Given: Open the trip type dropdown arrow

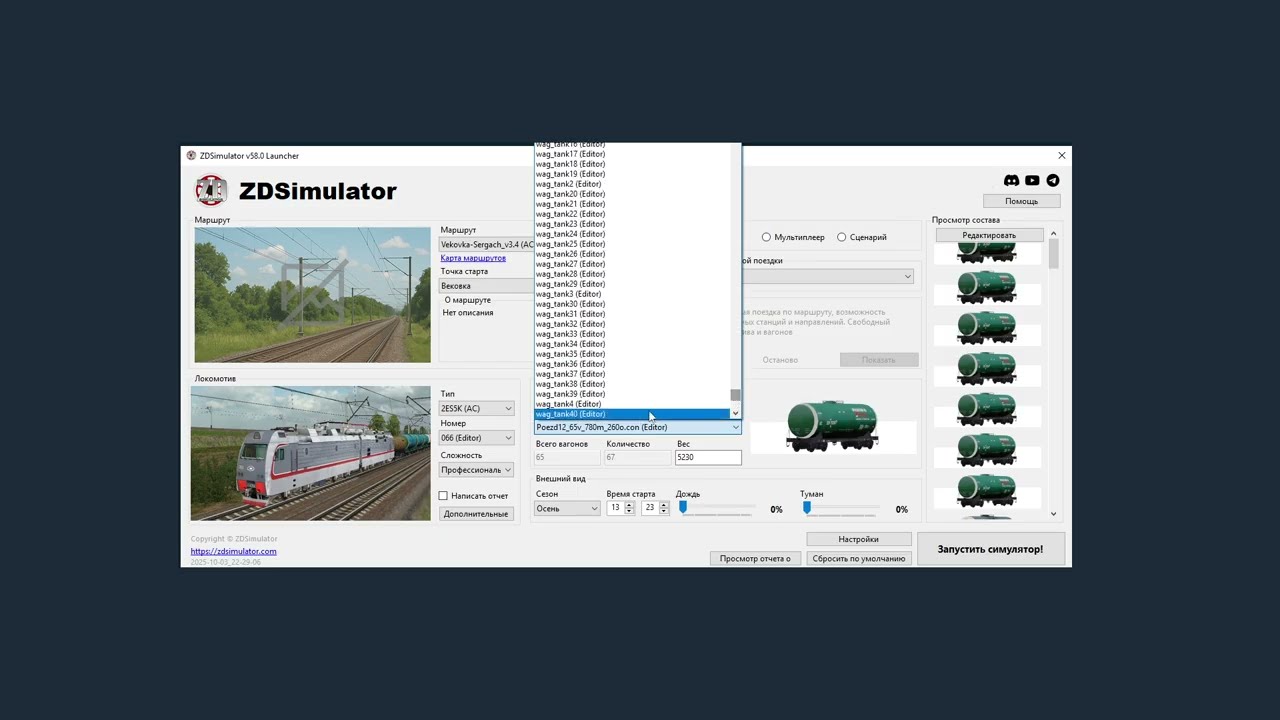Looking at the screenshot, I should [x=908, y=277].
